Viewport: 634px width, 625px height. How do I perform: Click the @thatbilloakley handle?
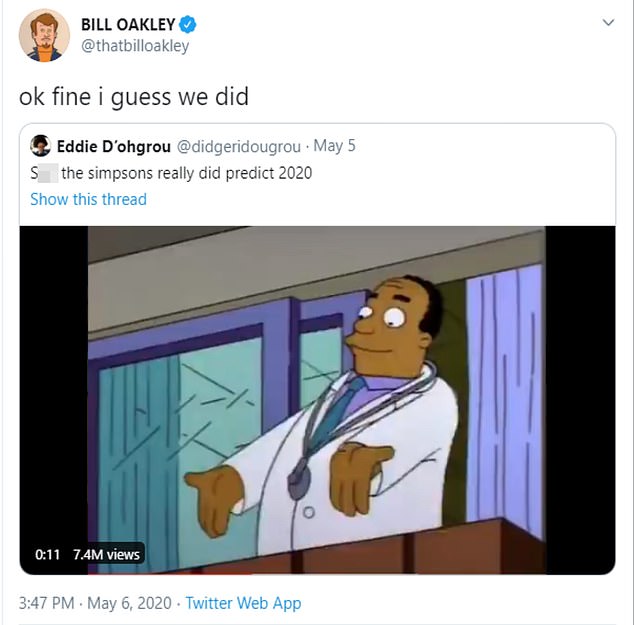tap(134, 46)
